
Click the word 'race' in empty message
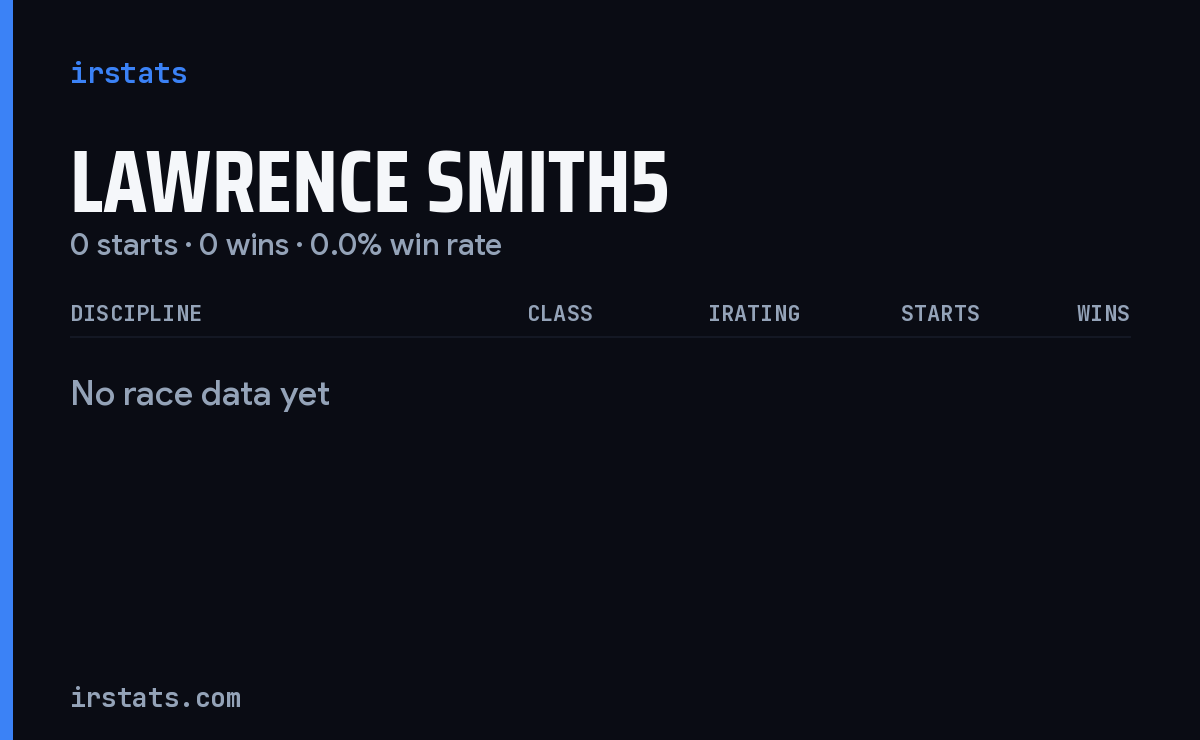click(161, 394)
